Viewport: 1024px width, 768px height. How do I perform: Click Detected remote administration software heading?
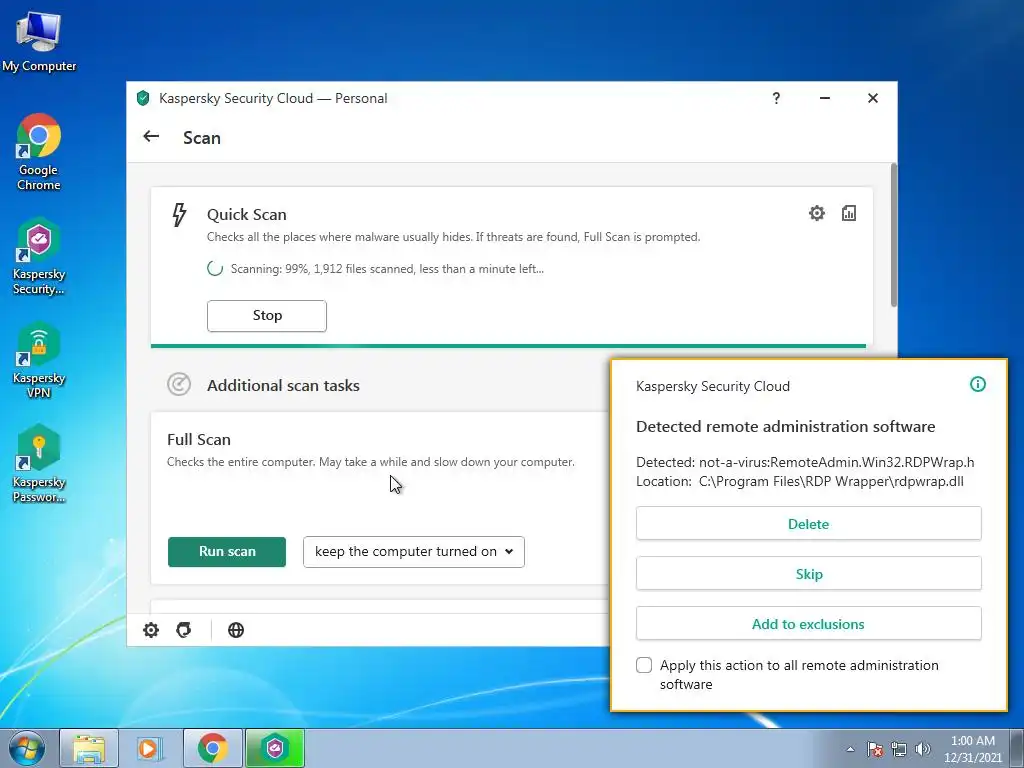tap(786, 426)
